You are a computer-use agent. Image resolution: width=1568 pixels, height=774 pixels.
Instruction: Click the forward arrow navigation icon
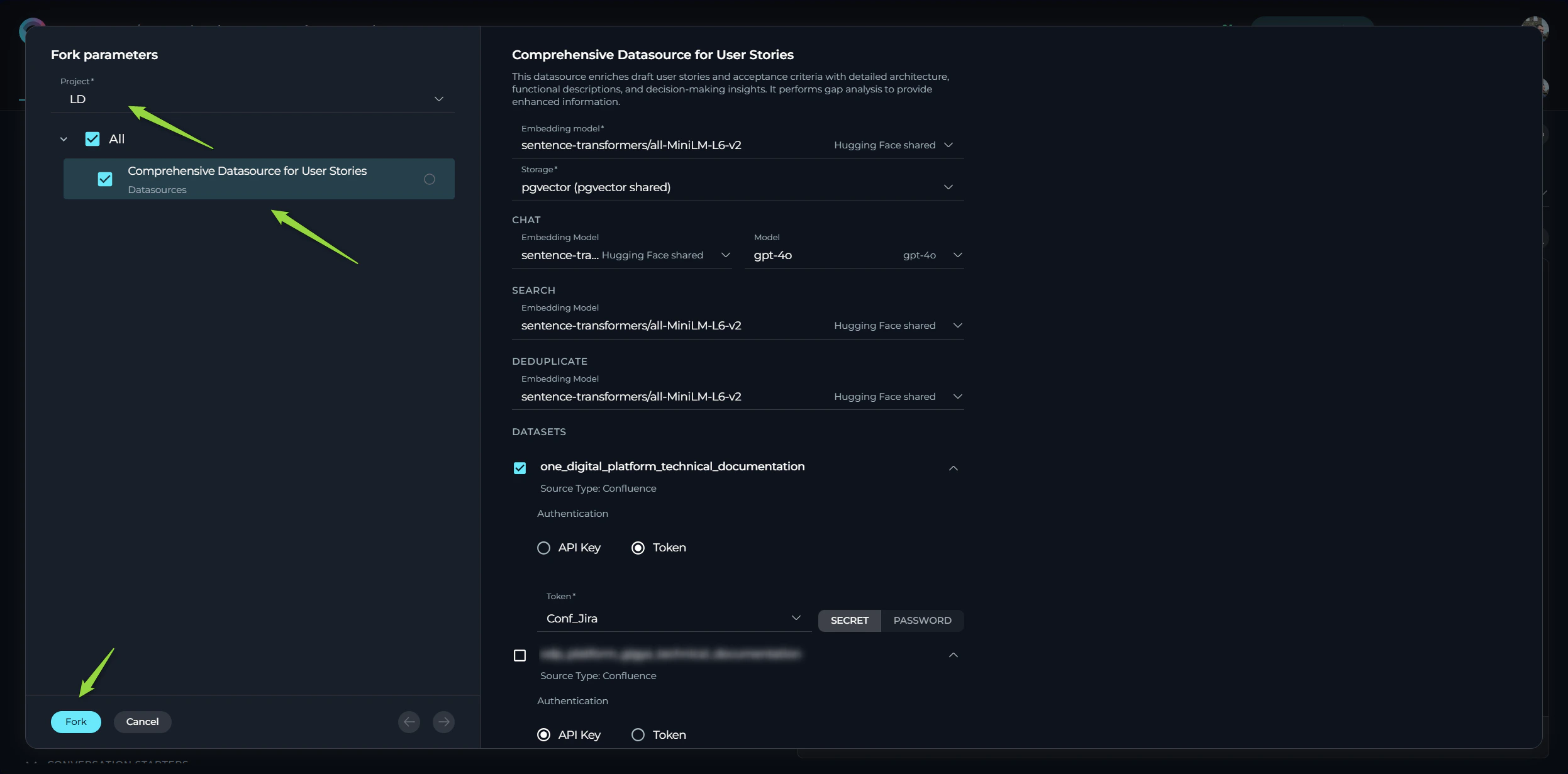443,721
